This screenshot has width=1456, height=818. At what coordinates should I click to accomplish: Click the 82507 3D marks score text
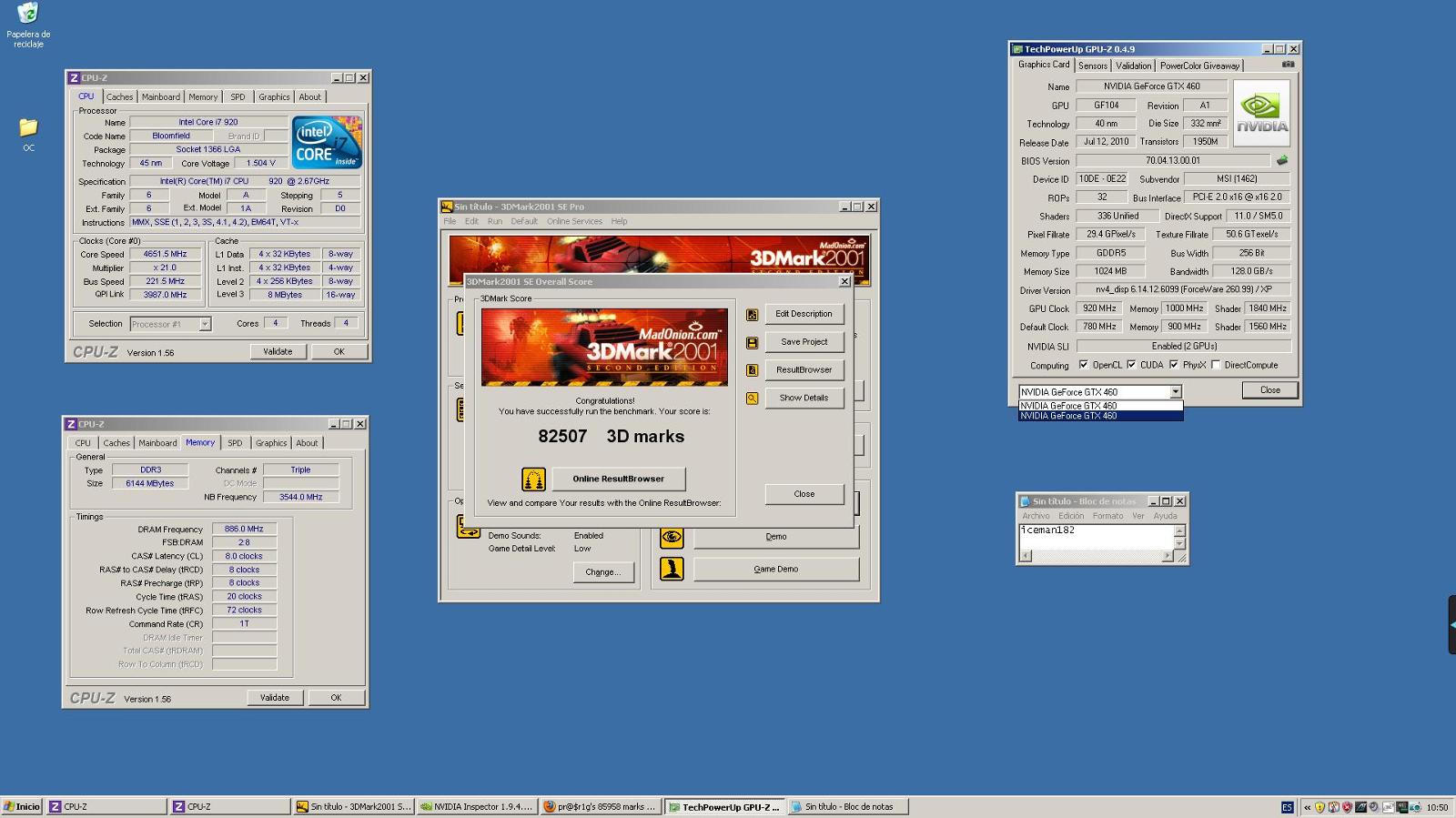click(x=611, y=437)
